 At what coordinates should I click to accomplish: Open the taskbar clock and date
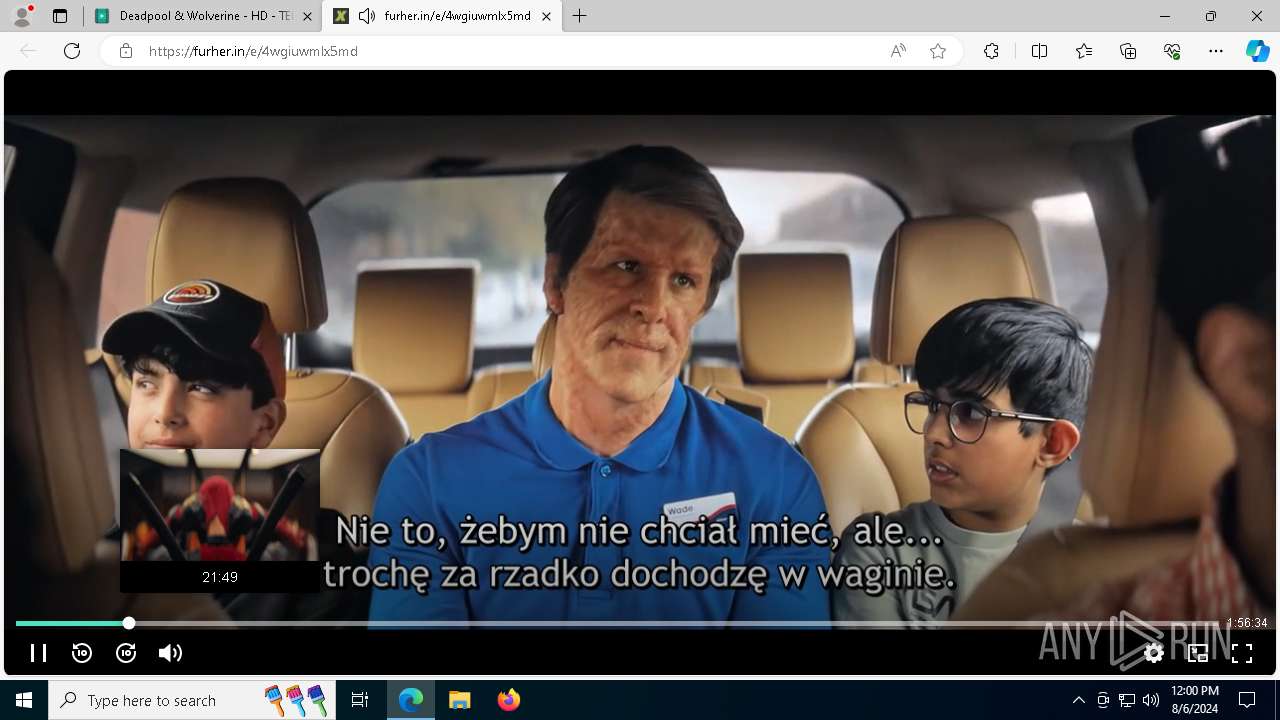coord(1194,700)
